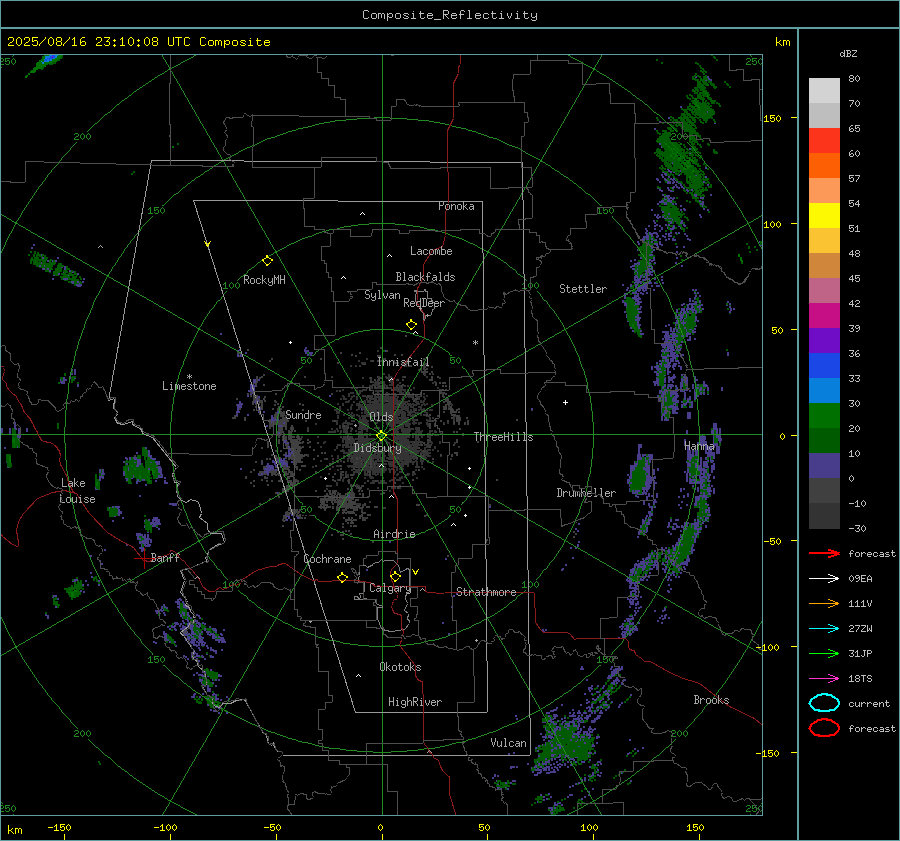Click the blue 33–36 dBZ swatch
900x841 pixels.
[x=824, y=366]
